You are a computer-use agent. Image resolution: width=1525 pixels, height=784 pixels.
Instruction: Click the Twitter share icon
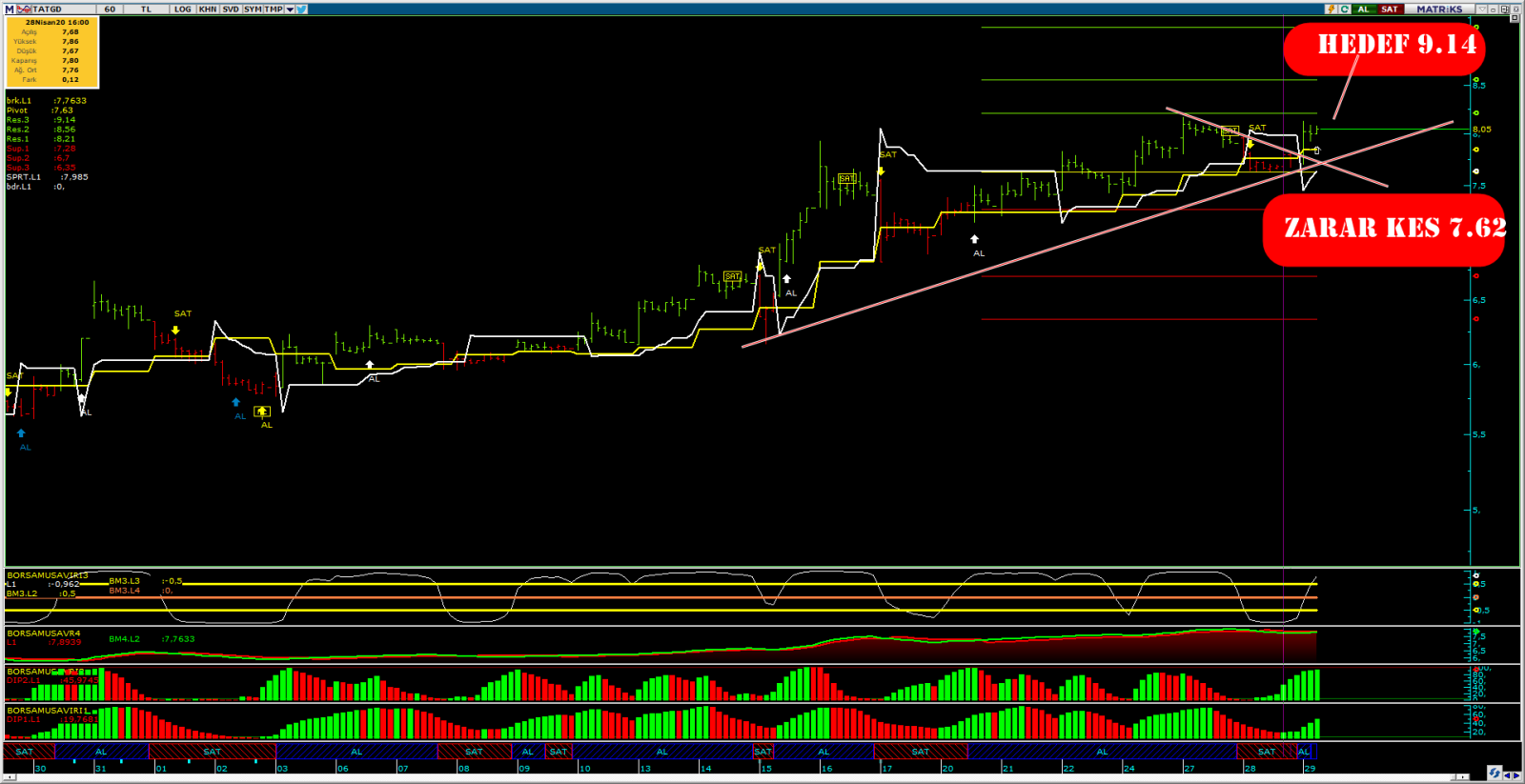point(301,9)
